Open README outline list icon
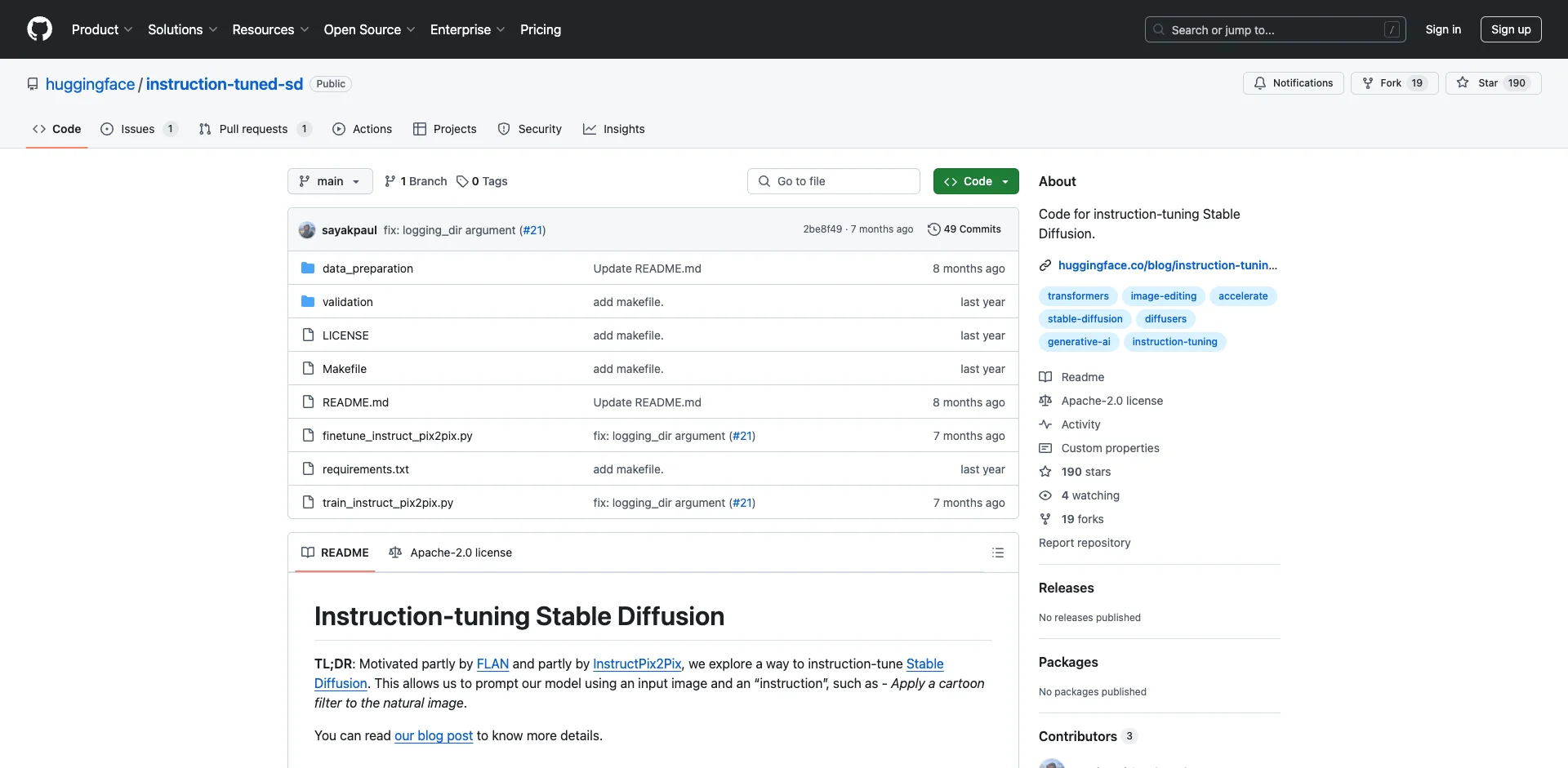Screen dimensions: 1568x768 pos(997,553)
